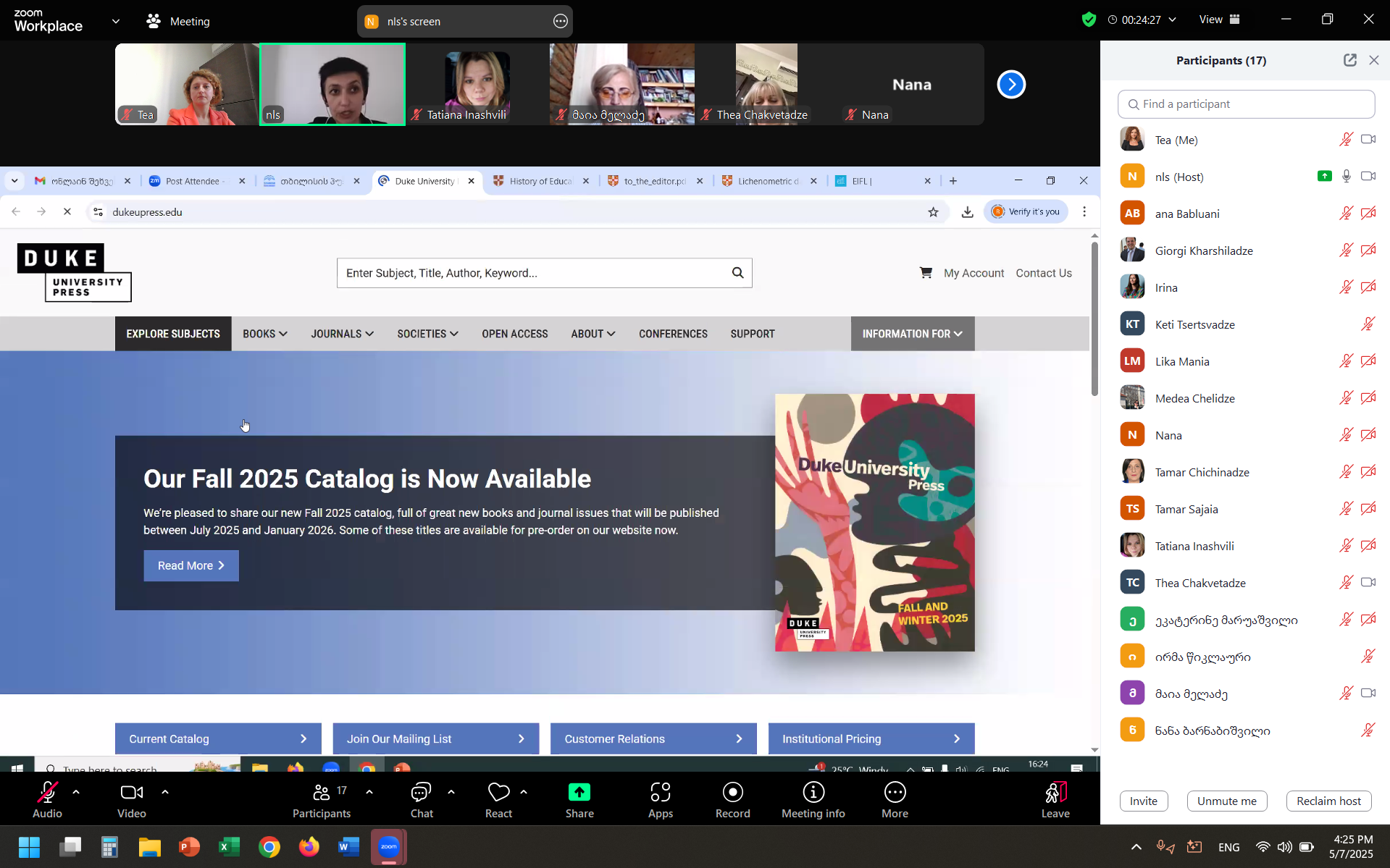Image resolution: width=1390 pixels, height=868 pixels.
Task: Select Open Access nav item
Action: [x=514, y=334]
